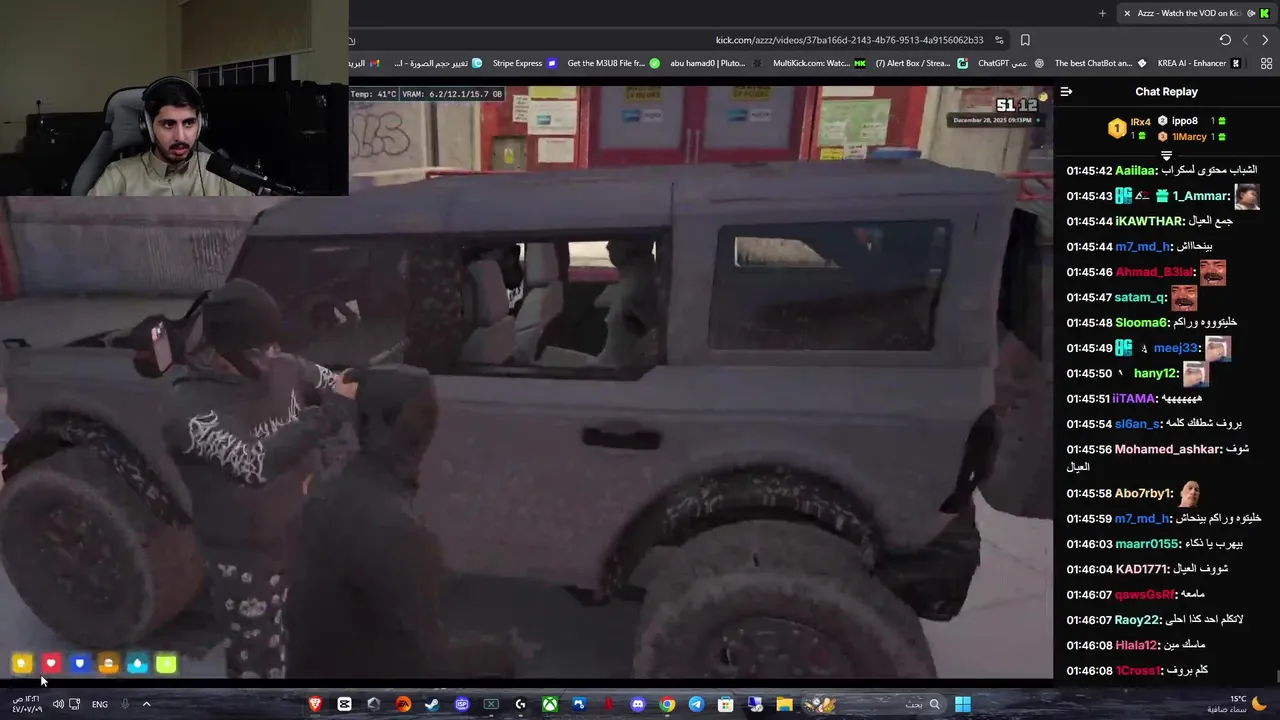Click username Ahmad_B3lal in chat

[1155, 272]
